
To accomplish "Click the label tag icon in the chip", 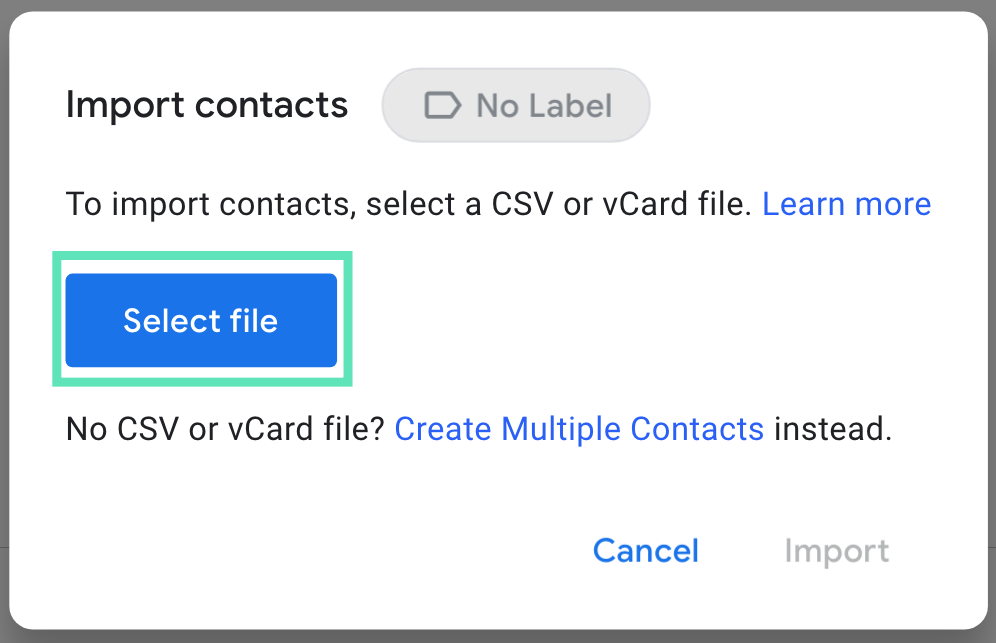I will point(442,105).
